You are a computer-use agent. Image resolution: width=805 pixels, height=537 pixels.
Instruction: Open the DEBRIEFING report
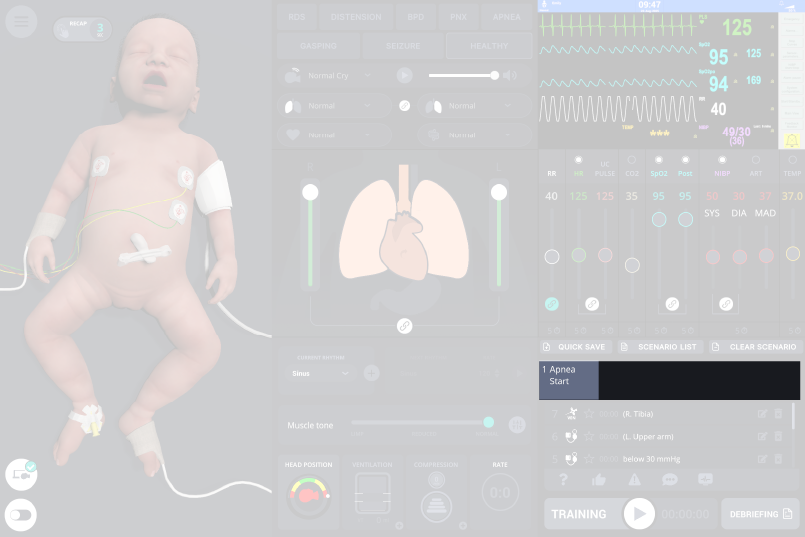tap(760, 514)
